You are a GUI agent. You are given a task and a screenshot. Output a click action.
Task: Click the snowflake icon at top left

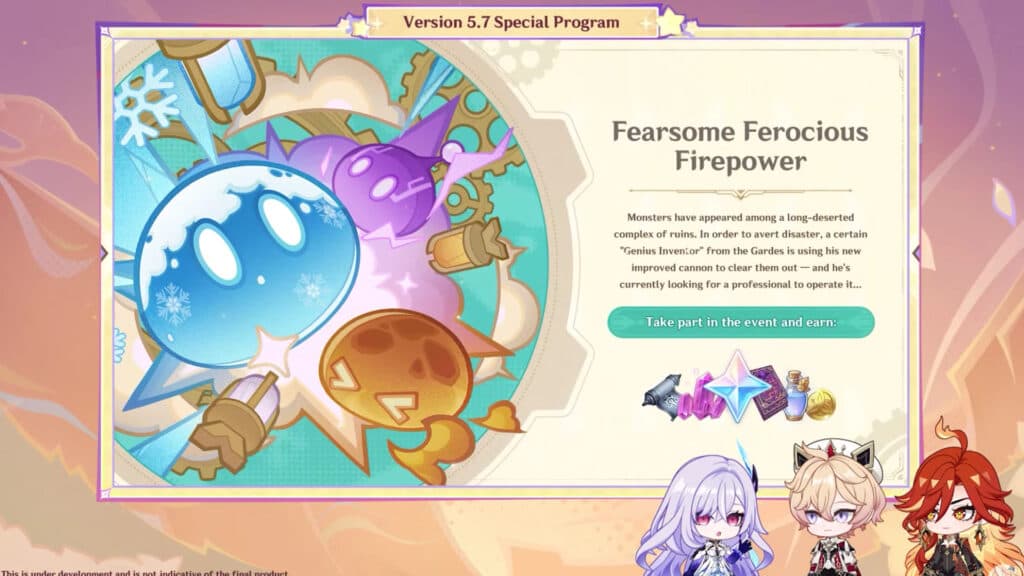click(x=146, y=104)
